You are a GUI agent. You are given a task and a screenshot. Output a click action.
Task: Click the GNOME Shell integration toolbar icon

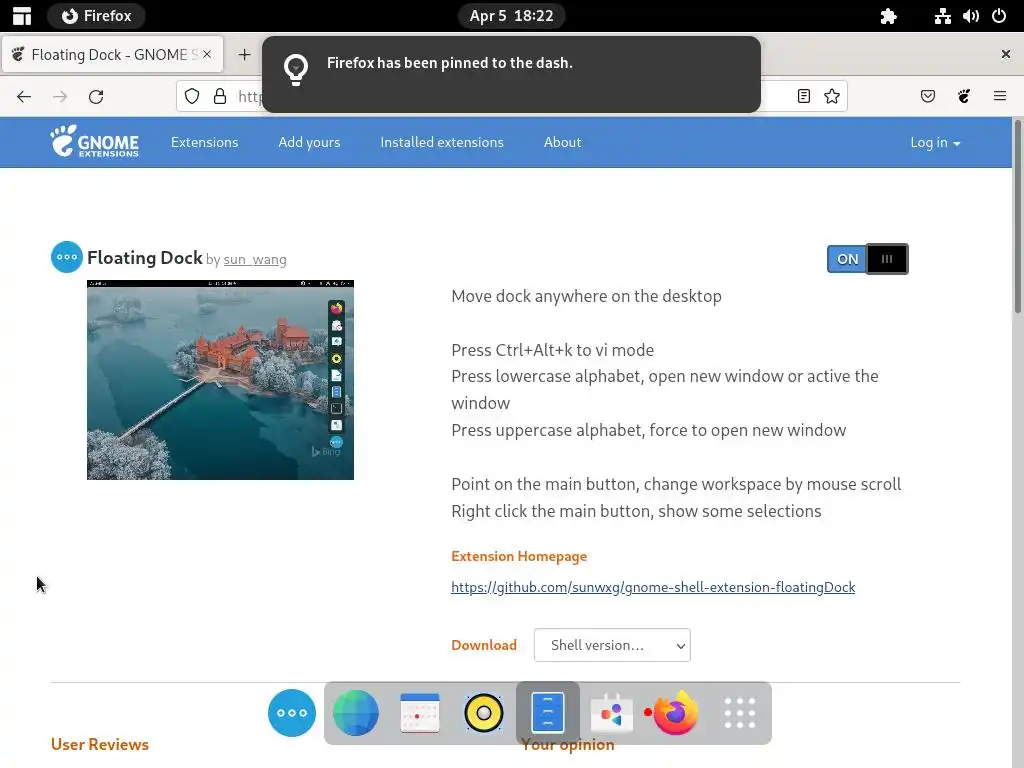[964, 97]
